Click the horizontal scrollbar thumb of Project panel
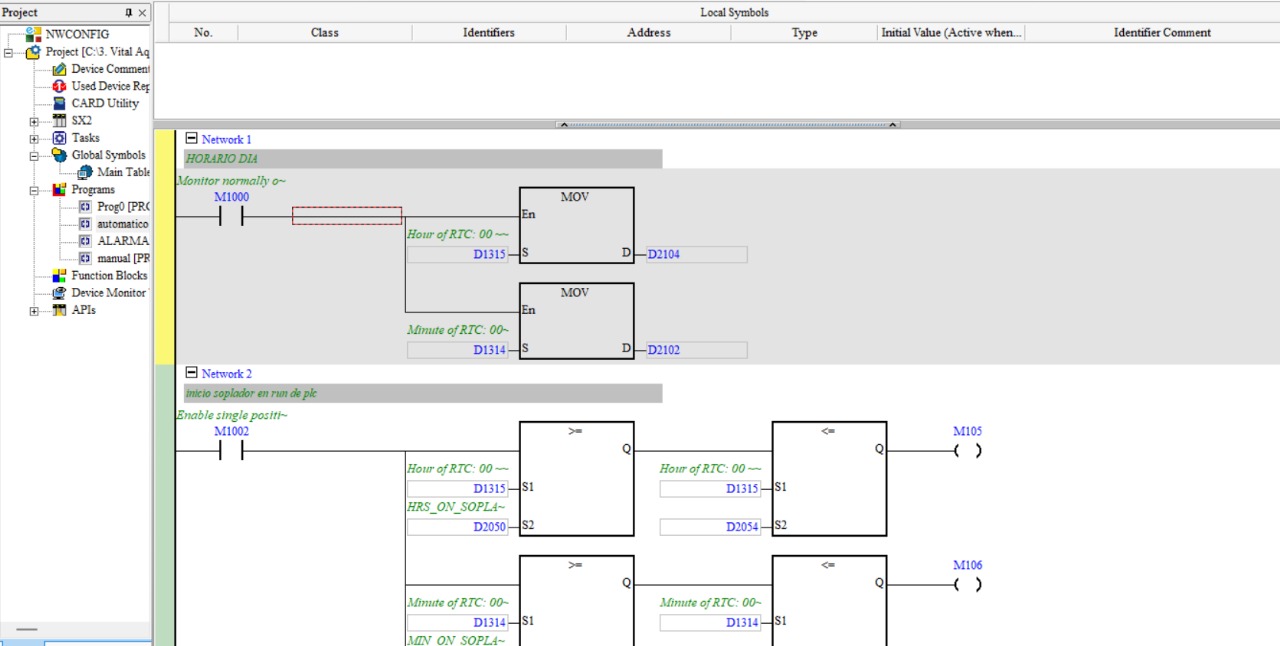Screen dimensions: 1280x646 point(25,630)
